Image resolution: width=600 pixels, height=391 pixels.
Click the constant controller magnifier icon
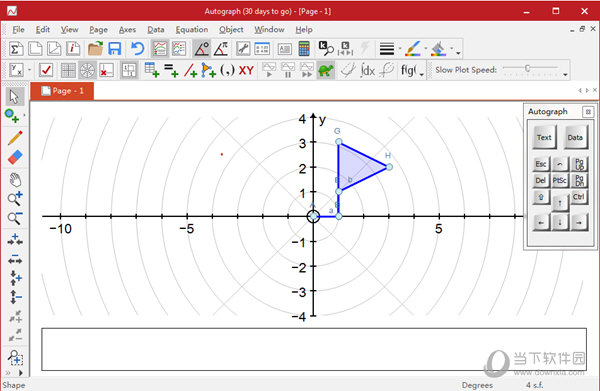click(x=326, y=49)
